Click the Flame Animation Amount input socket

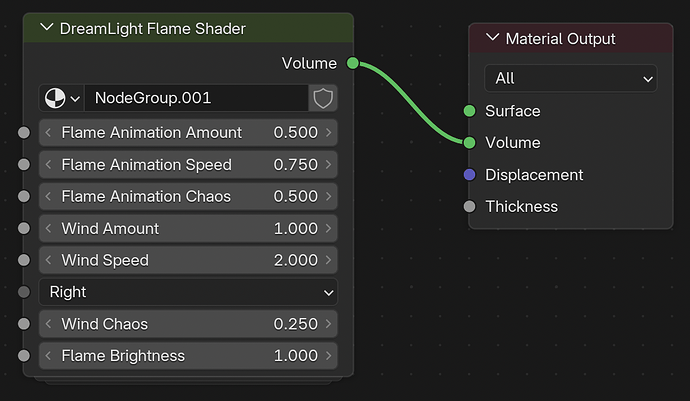pos(24,132)
